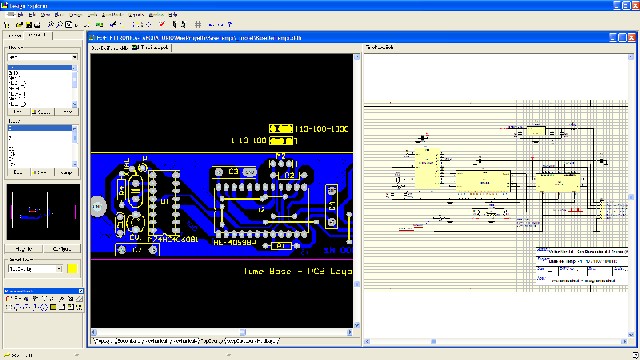Click the open folder icon in the main toolbar
This screenshot has height=360, width=640.
click(x=19, y=24)
